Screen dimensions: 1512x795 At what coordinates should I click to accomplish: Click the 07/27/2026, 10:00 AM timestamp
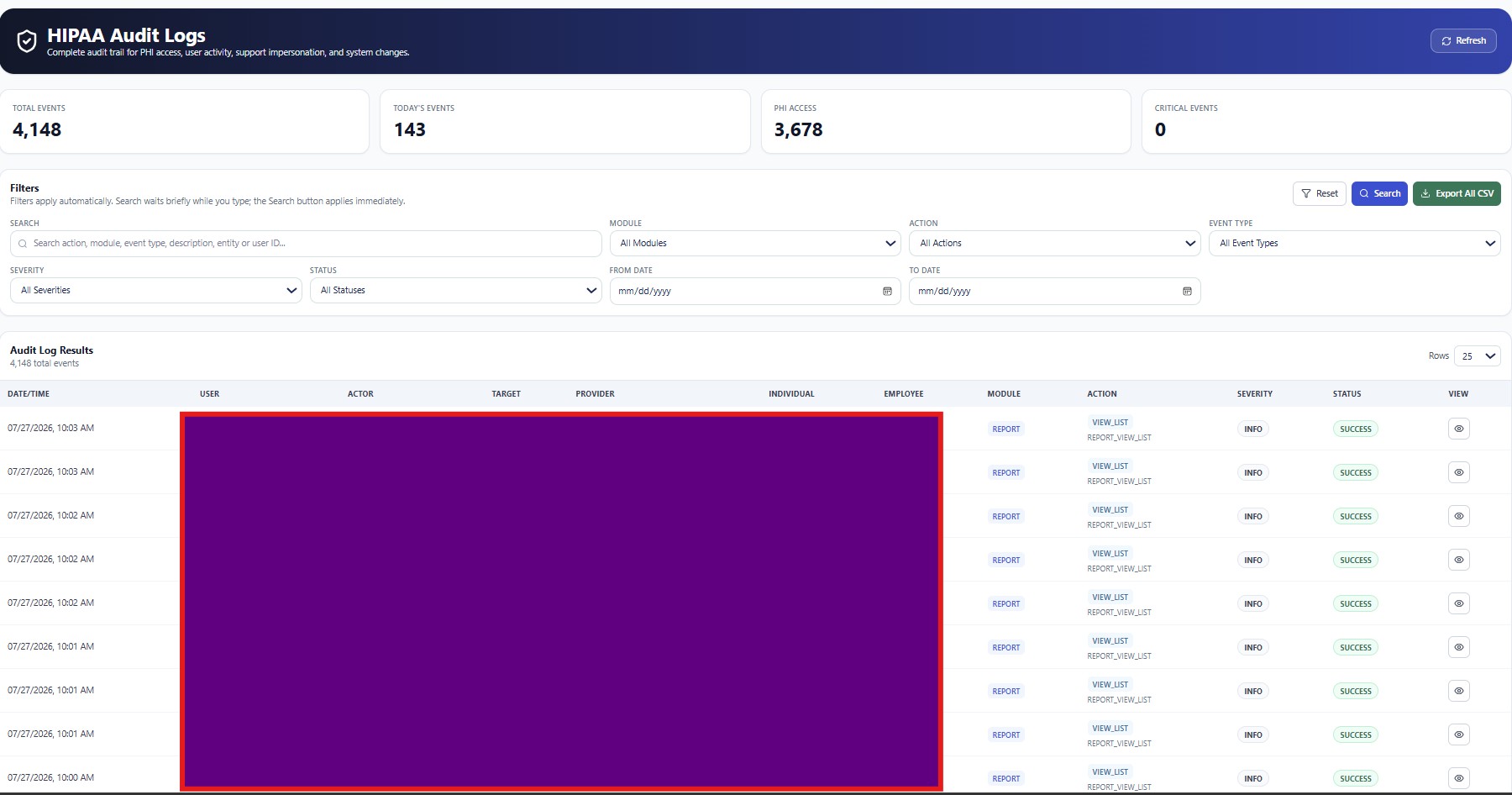[x=50, y=777]
